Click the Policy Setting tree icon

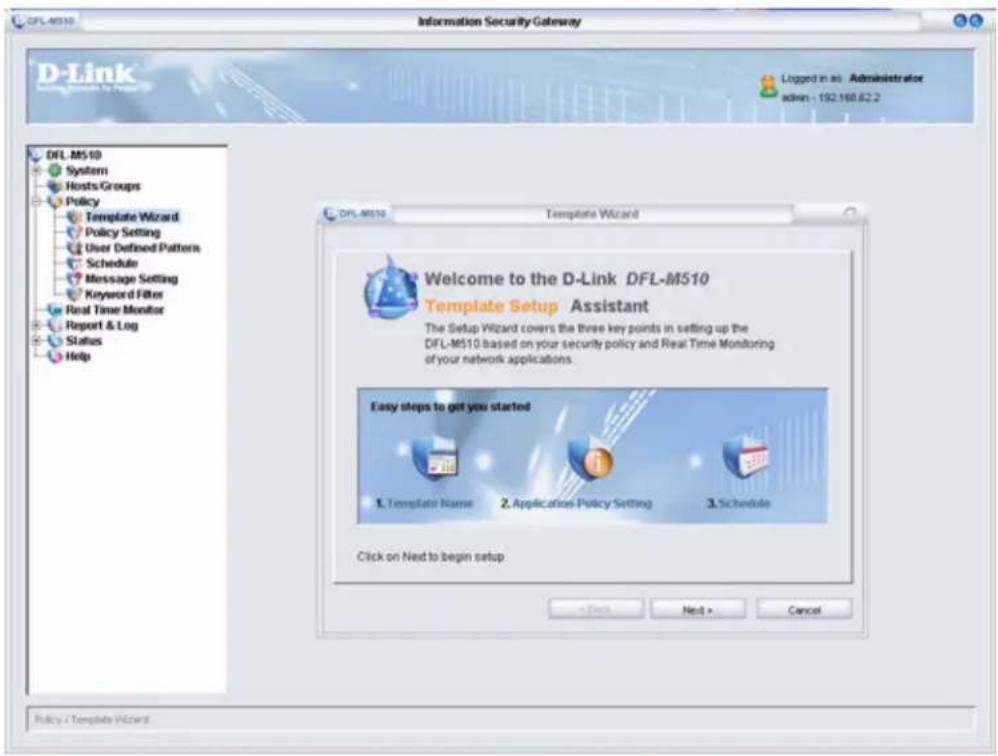point(75,232)
